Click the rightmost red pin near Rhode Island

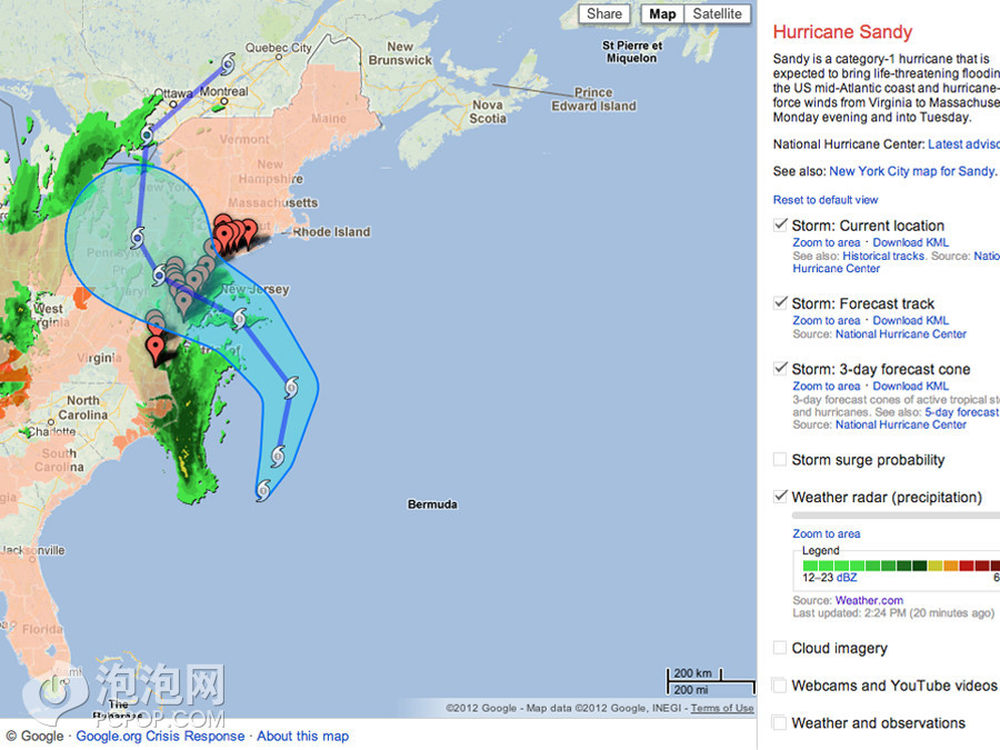click(249, 232)
